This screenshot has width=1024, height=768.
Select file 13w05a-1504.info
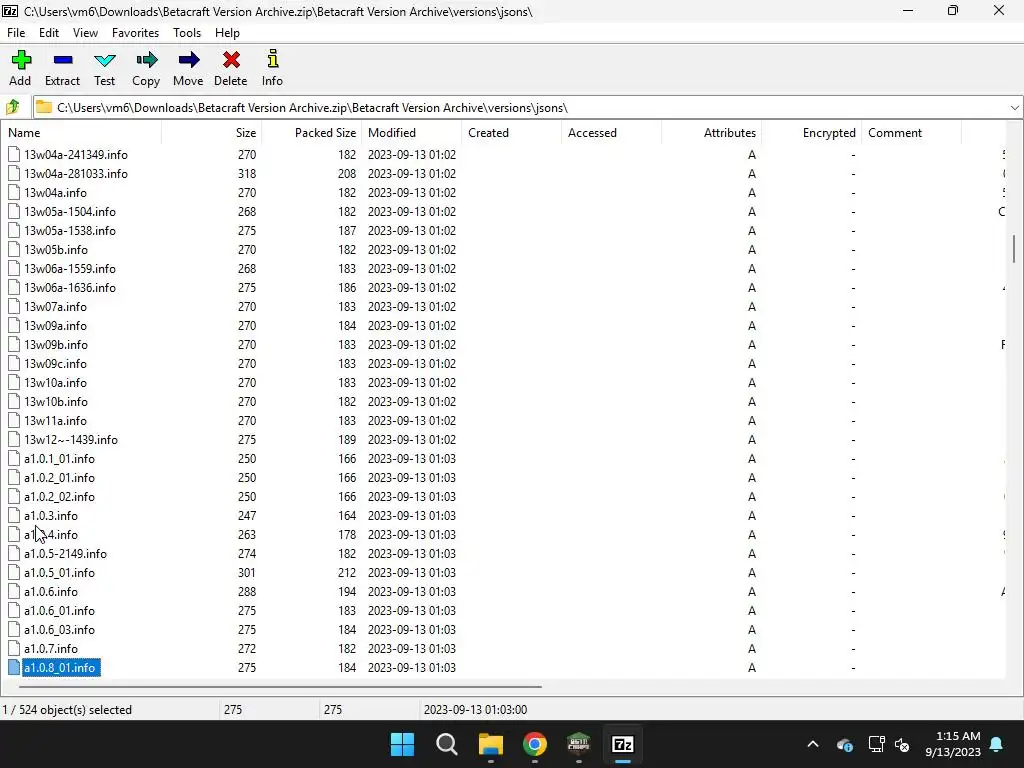click(70, 212)
